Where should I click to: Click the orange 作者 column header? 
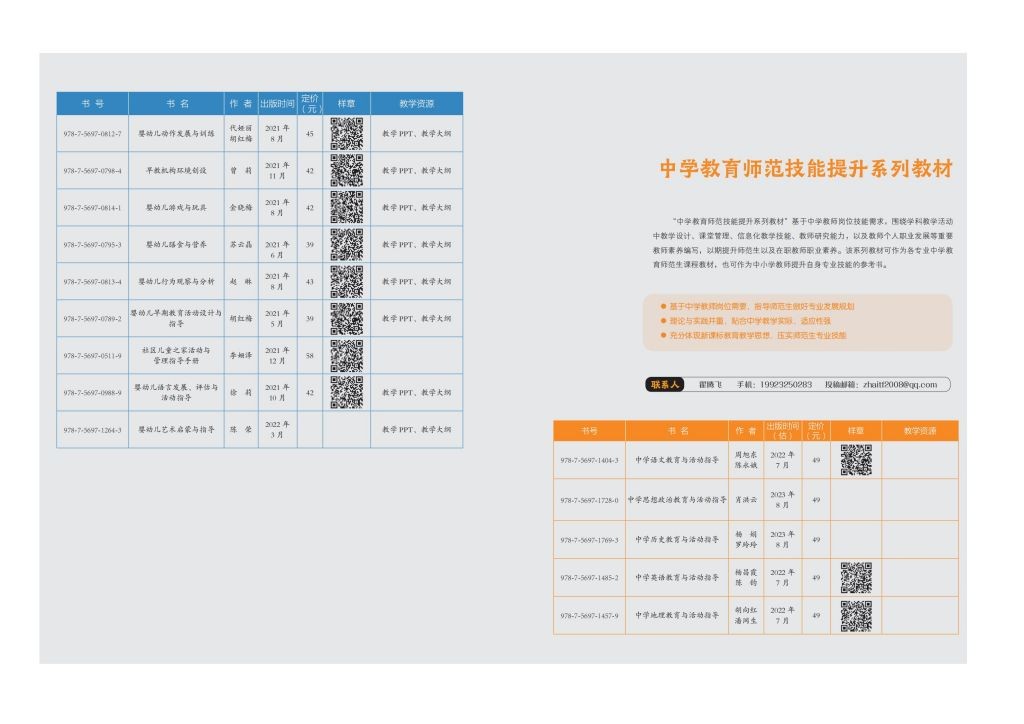(746, 431)
